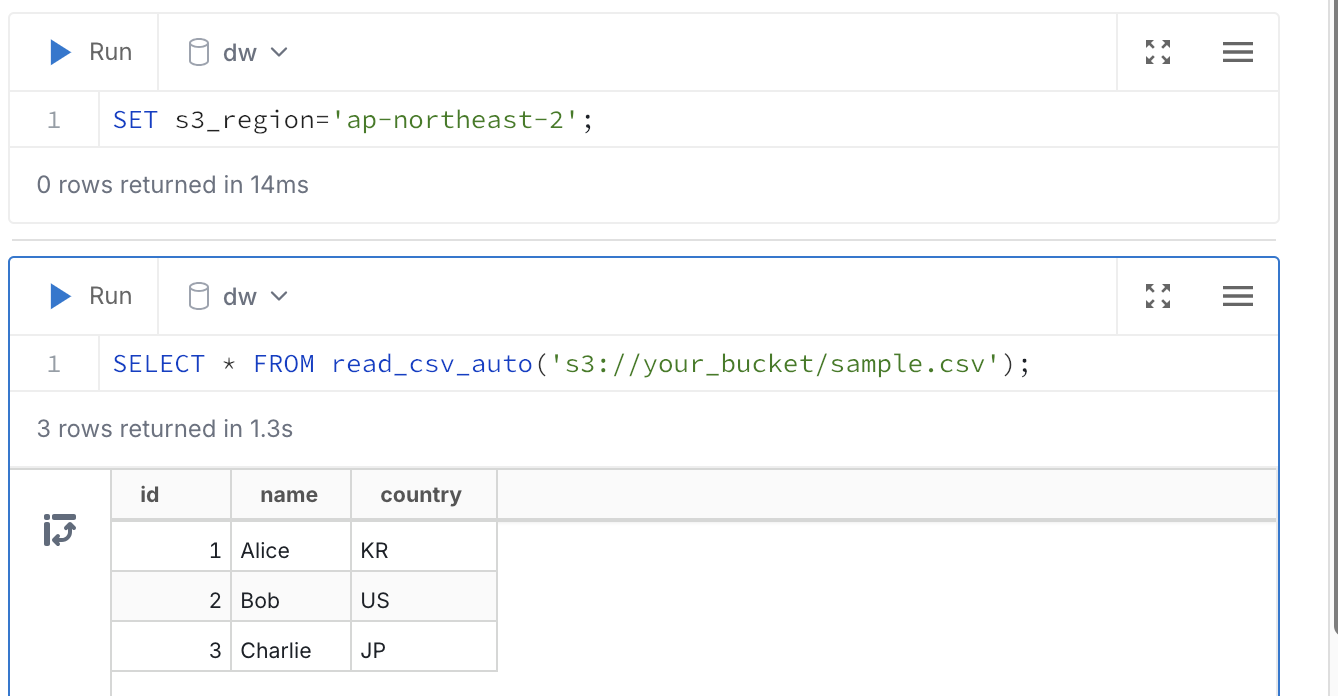
Task: Click line number 1 in the SELECT cell
Action: 53,363
